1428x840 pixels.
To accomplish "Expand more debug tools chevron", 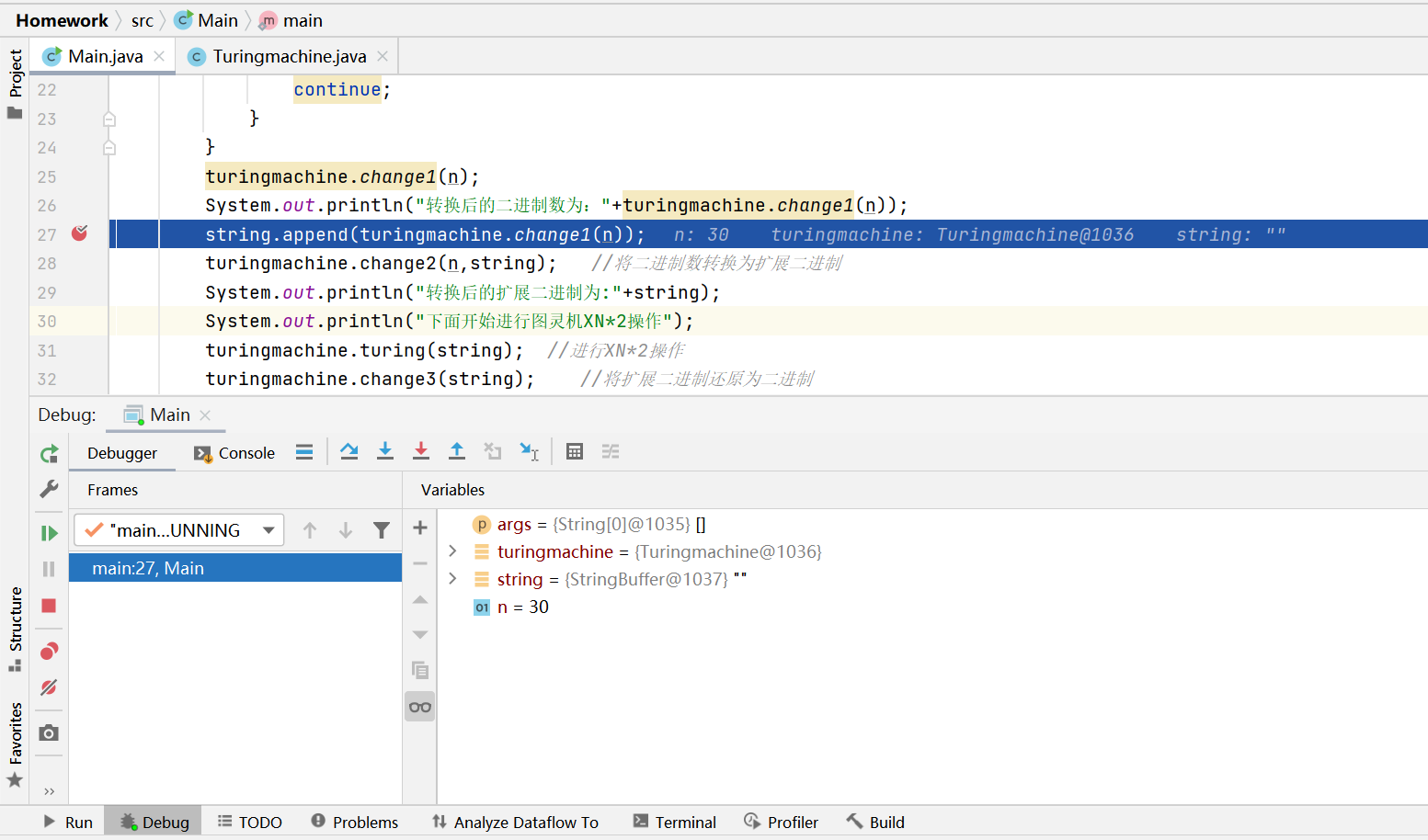I will (x=50, y=791).
